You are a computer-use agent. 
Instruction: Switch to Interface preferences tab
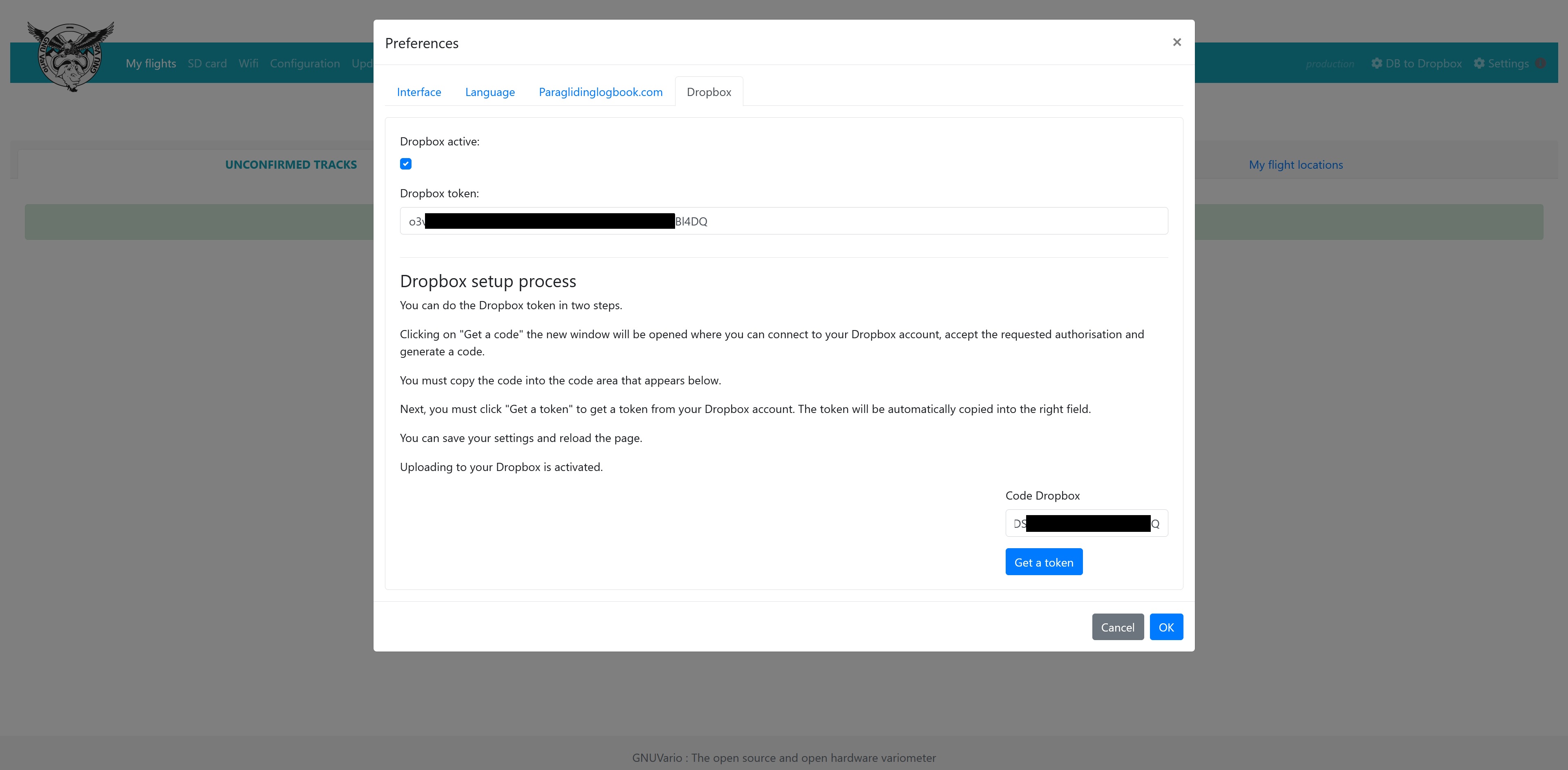[419, 91]
